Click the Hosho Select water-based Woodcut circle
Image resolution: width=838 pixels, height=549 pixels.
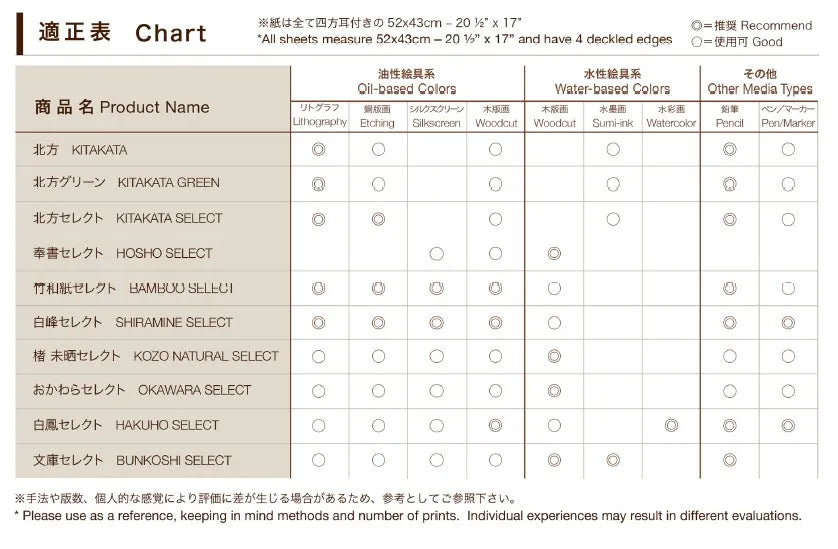(554, 253)
